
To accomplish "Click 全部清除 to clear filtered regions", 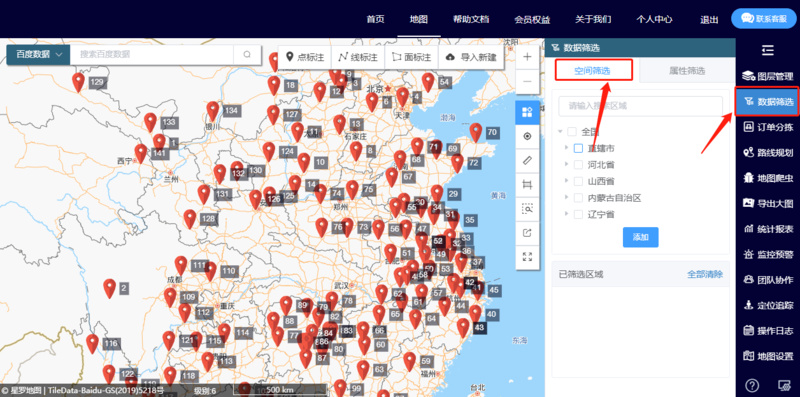I will click(705, 274).
